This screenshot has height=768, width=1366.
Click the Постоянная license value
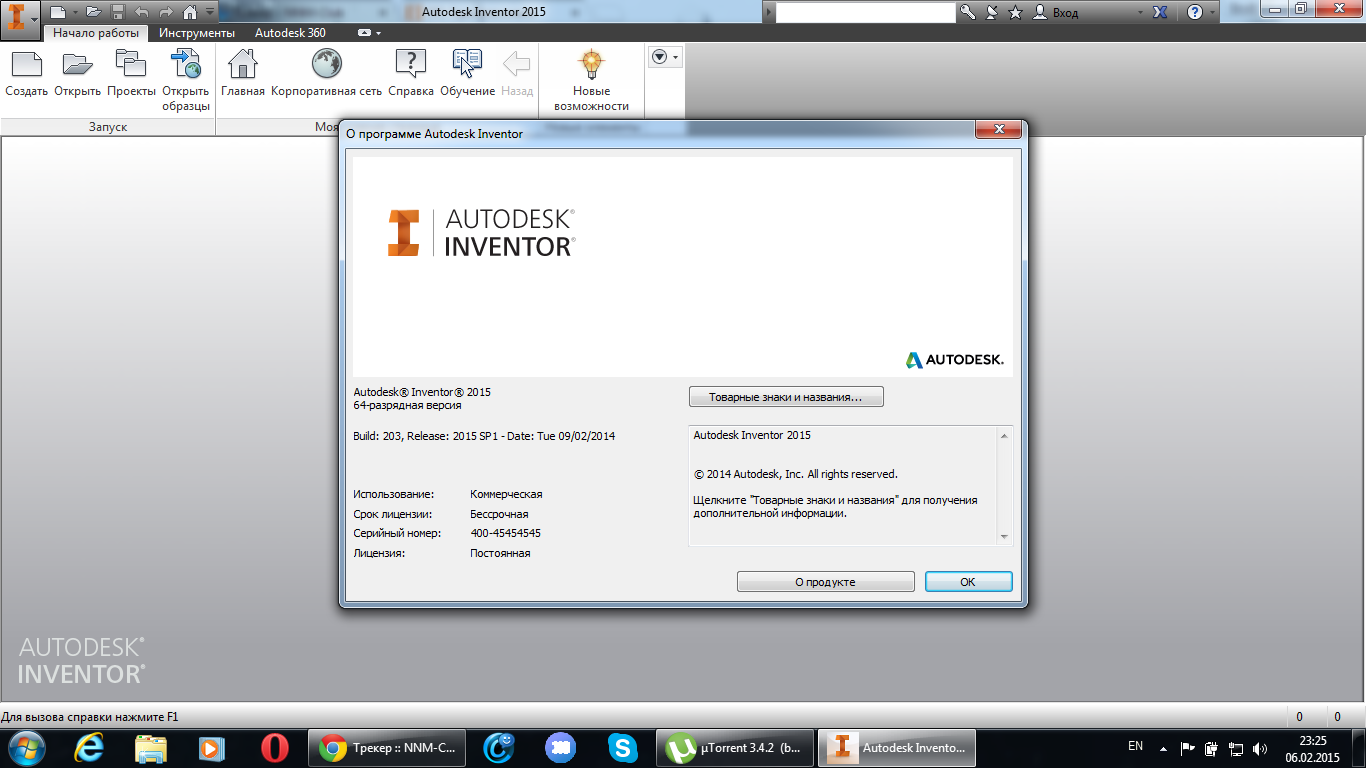(500, 553)
